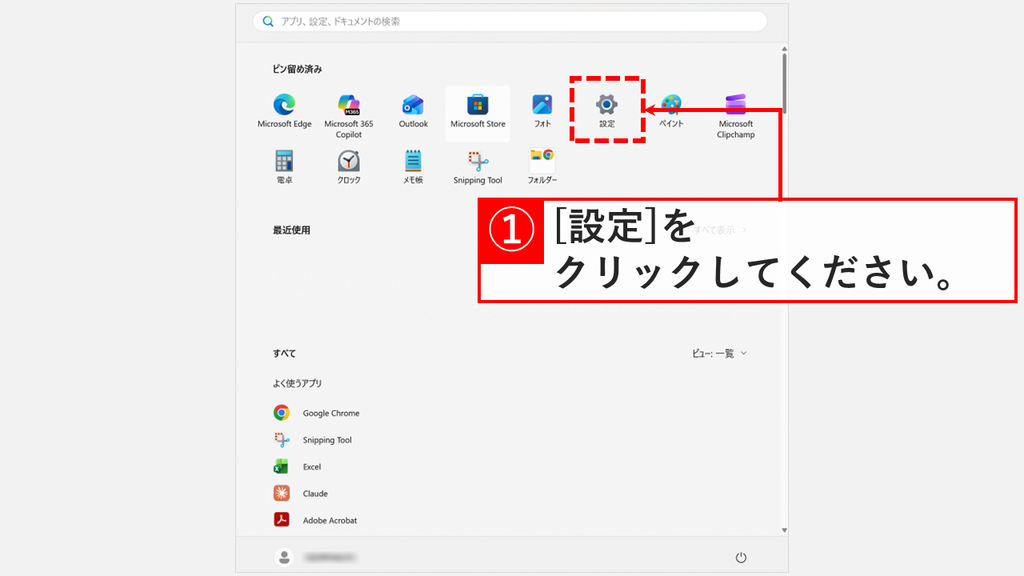Screen dimensions: 1024x576
Task: Click scrollbar up arrow of Start menu
Action: click(x=784, y=49)
